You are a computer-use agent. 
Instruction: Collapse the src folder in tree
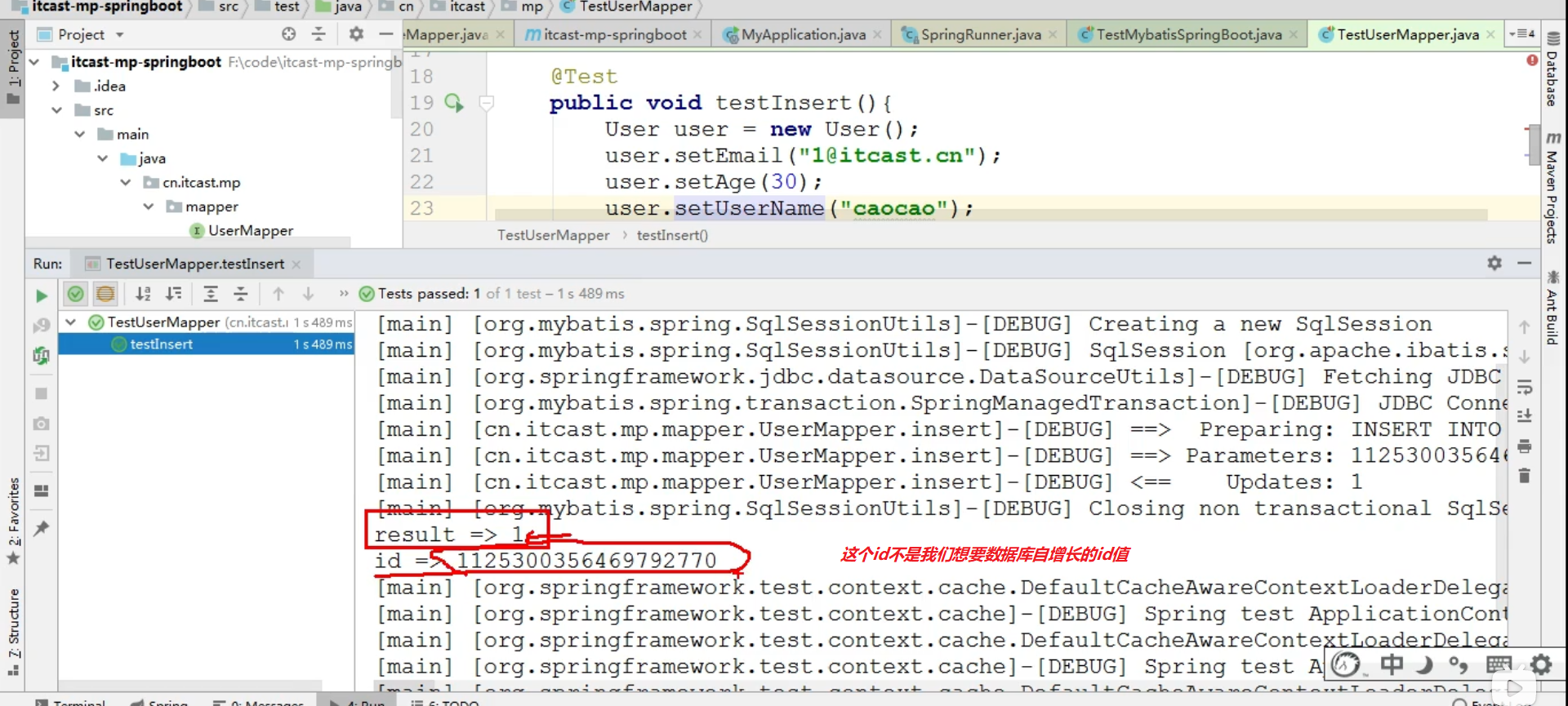coord(56,110)
